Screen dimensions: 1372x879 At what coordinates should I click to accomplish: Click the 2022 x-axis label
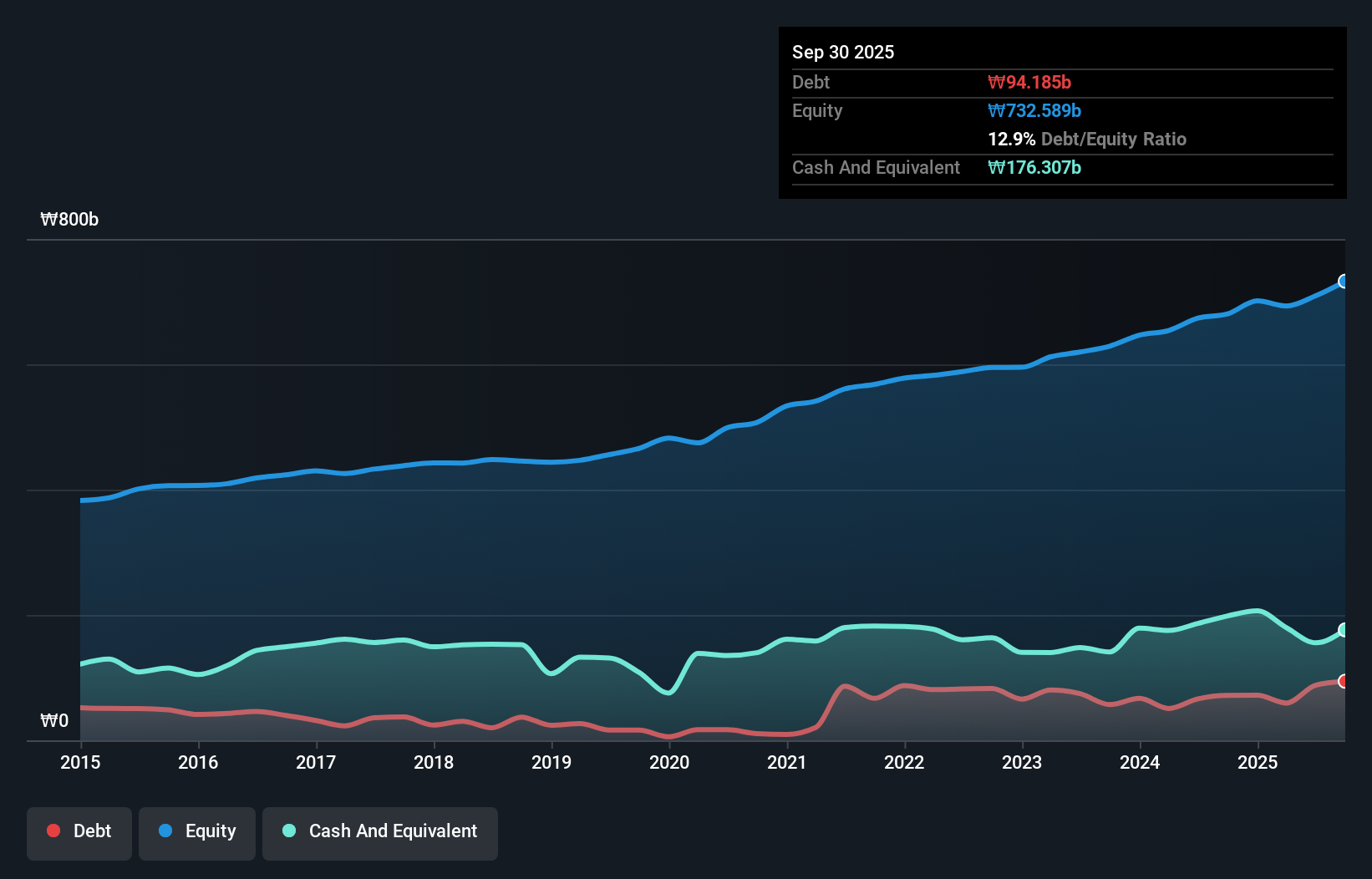point(904,762)
